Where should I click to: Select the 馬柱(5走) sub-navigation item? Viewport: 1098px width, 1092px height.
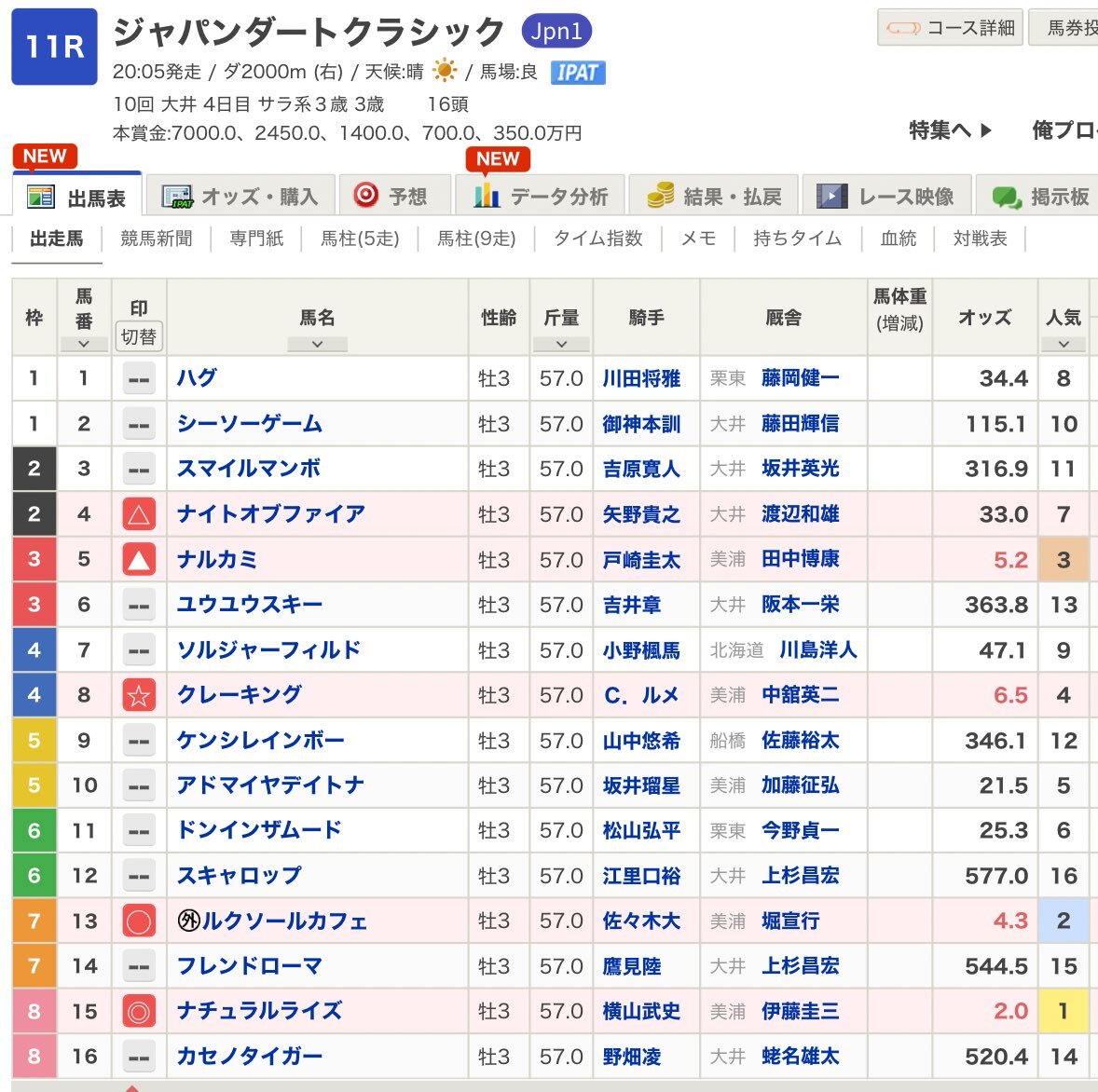pyautogui.click(x=360, y=239)
